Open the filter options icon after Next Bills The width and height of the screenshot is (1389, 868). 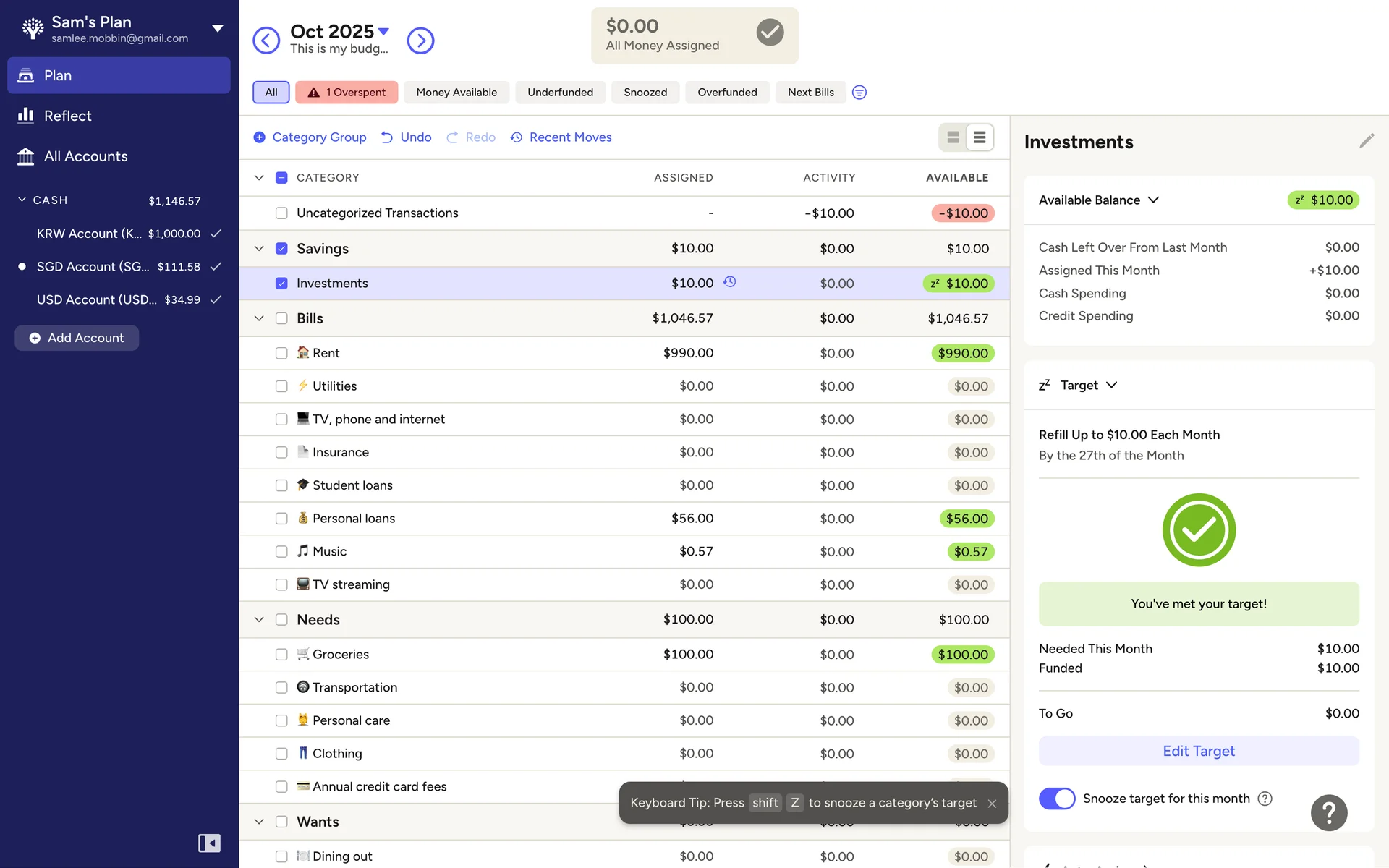tap(859, 93)
